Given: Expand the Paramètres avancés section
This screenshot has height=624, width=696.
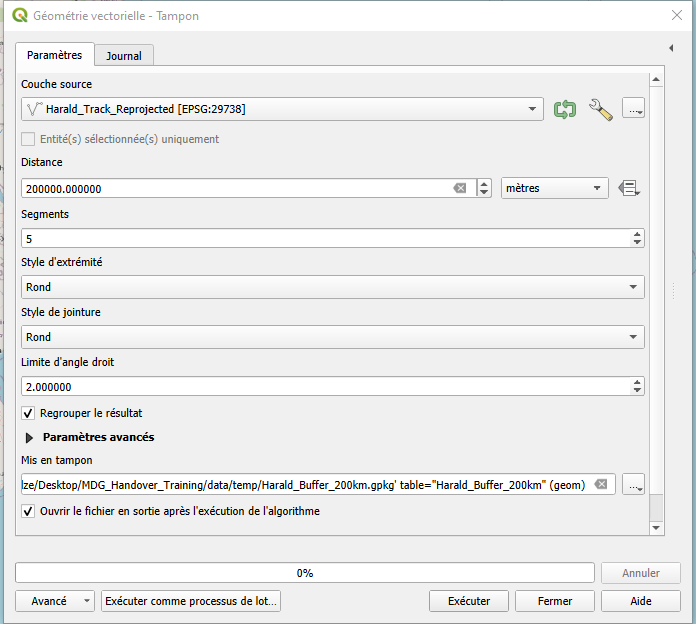Looking at the screenshot, I should (29, 437).
